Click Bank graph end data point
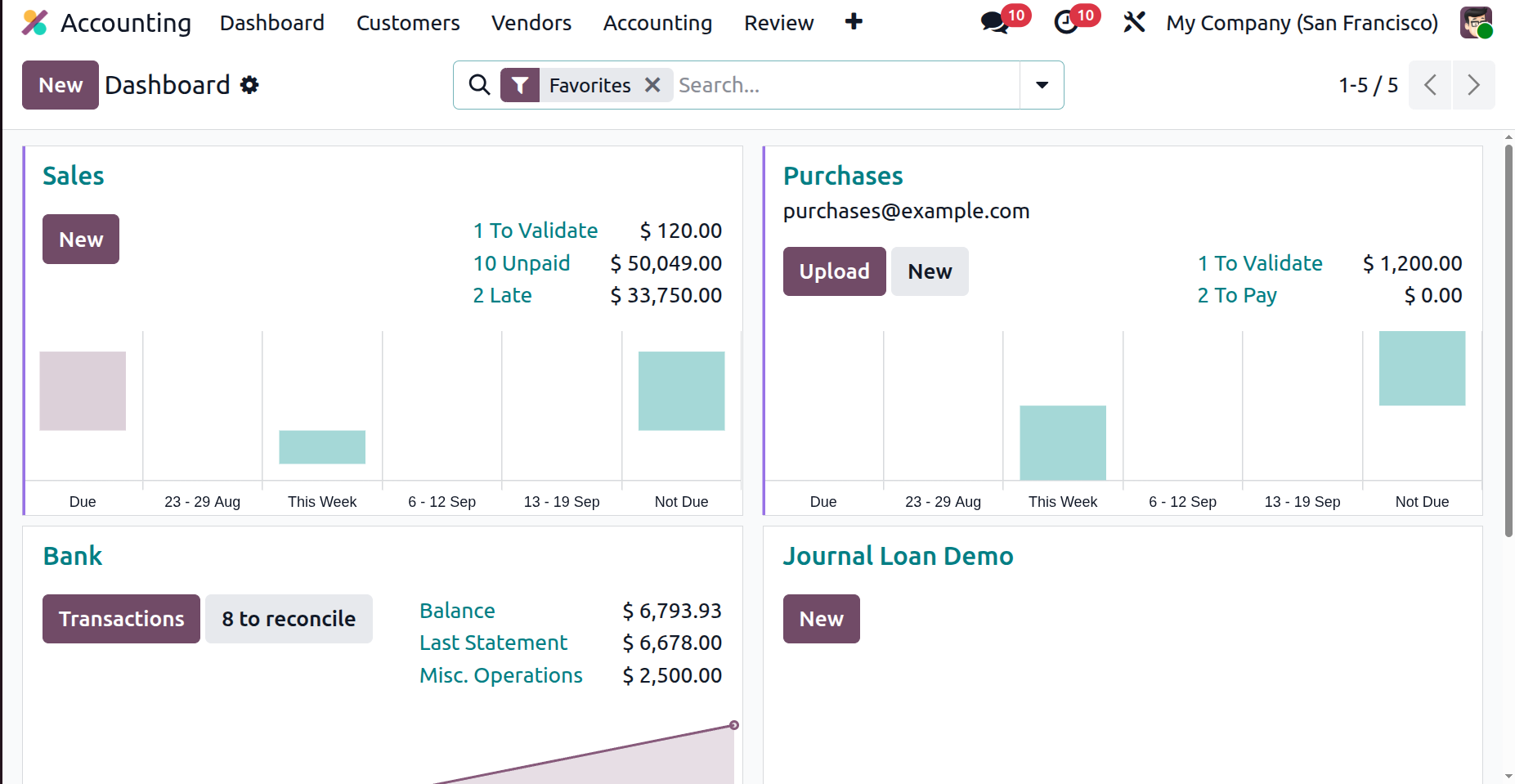The height and width of the screenshot is (784, 1515). click(733, 725)
